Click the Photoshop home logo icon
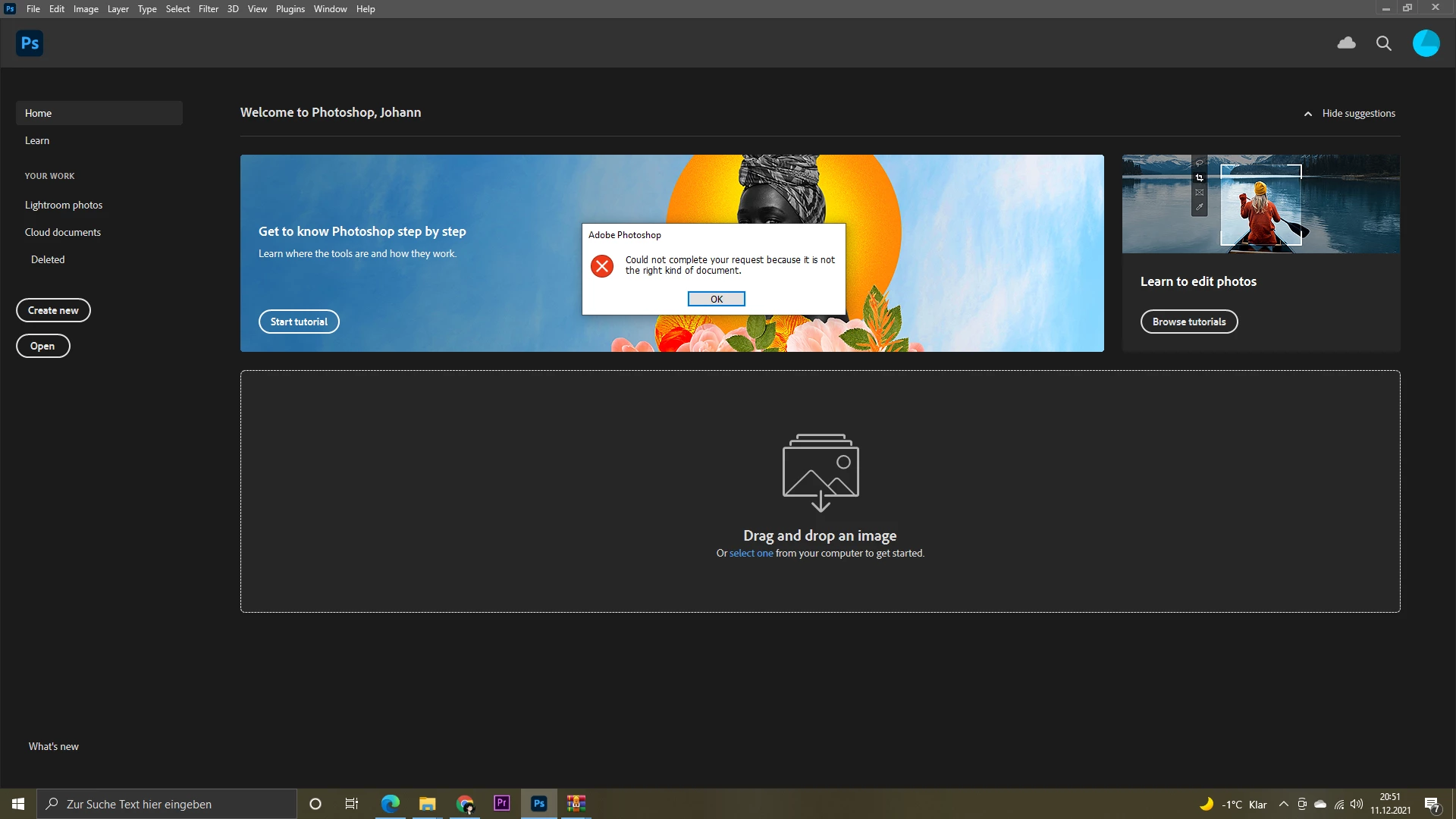The image size is (1456, 819). tap(30, 43)
